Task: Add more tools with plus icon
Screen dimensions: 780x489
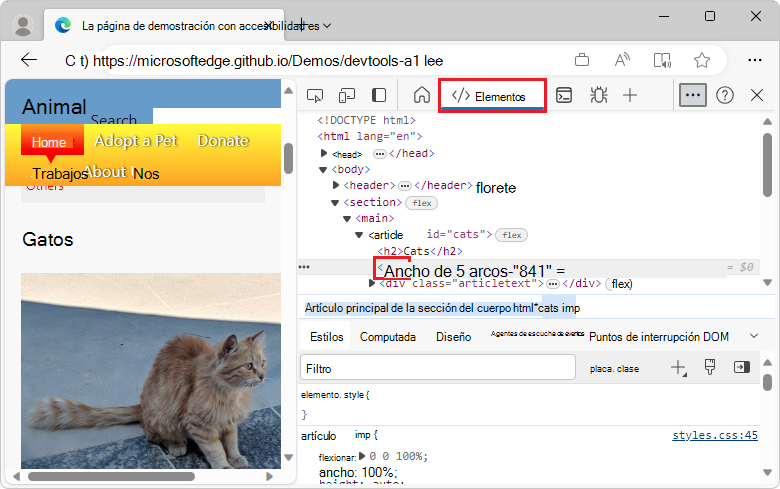Action: point(630,95)
